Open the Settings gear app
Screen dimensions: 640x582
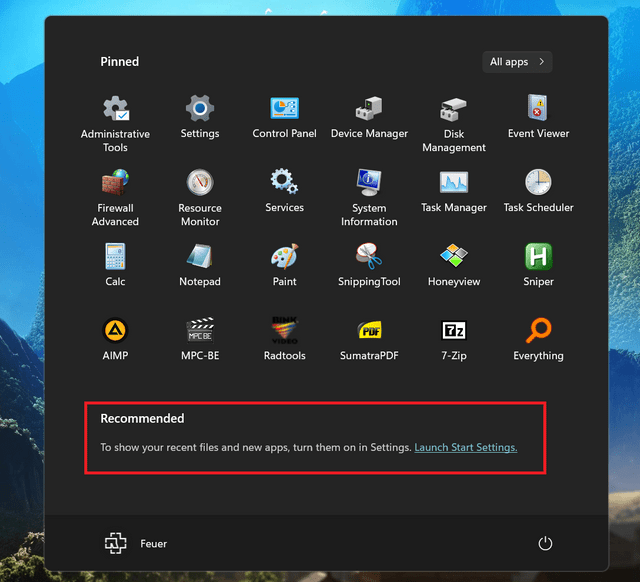click(x=200, y=118)
